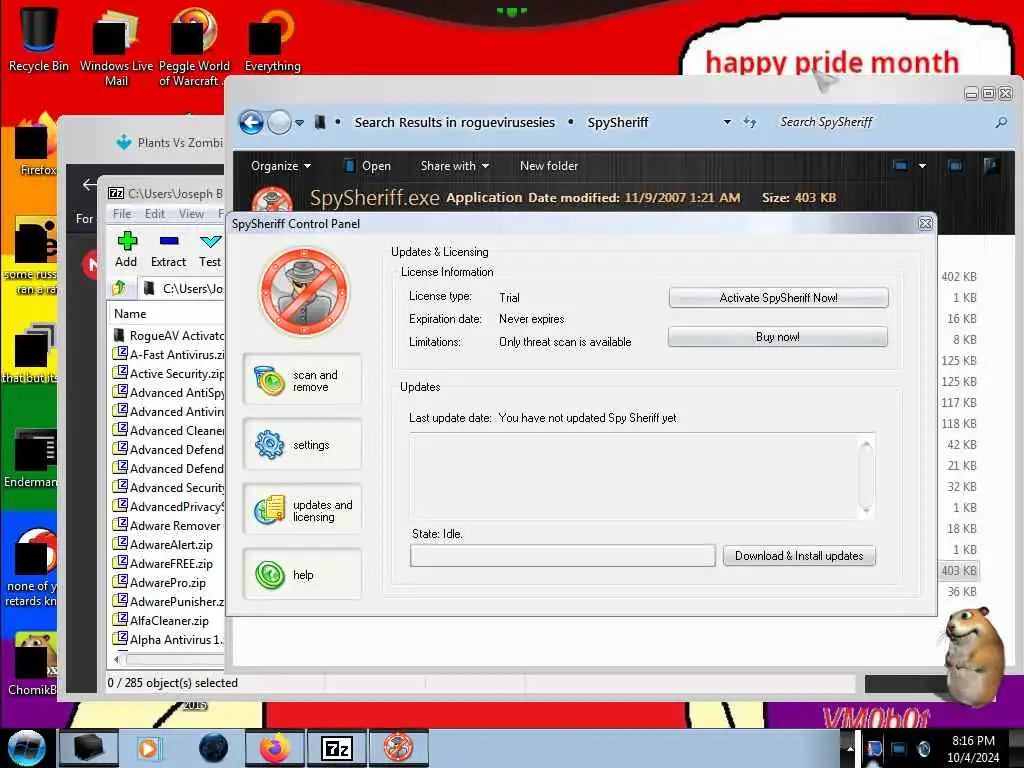Click the update progress bar
Image resolution: width=1024 pixels, height=768 pixels.
click(562, 556)
